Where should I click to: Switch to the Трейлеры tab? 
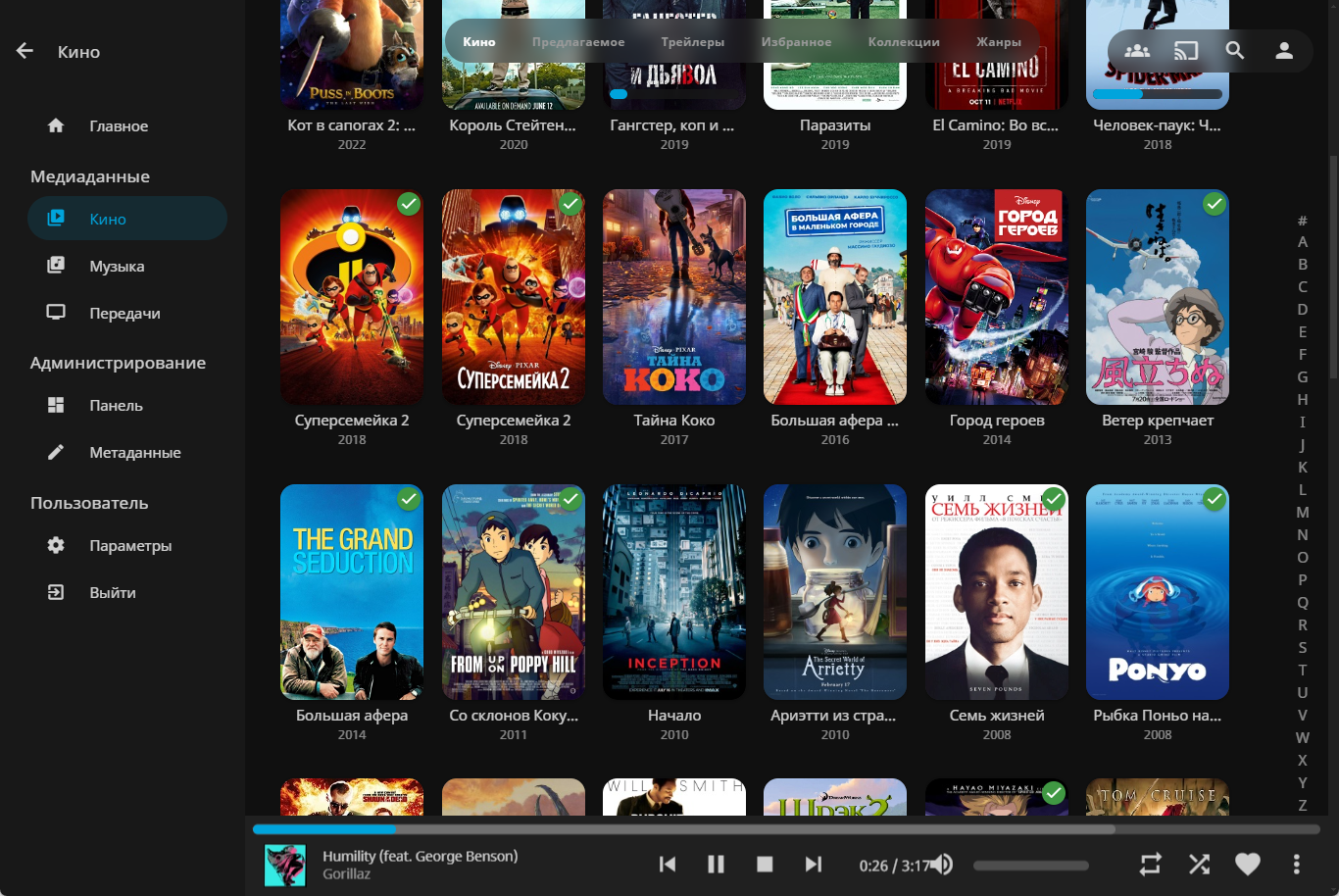[693, 42]
